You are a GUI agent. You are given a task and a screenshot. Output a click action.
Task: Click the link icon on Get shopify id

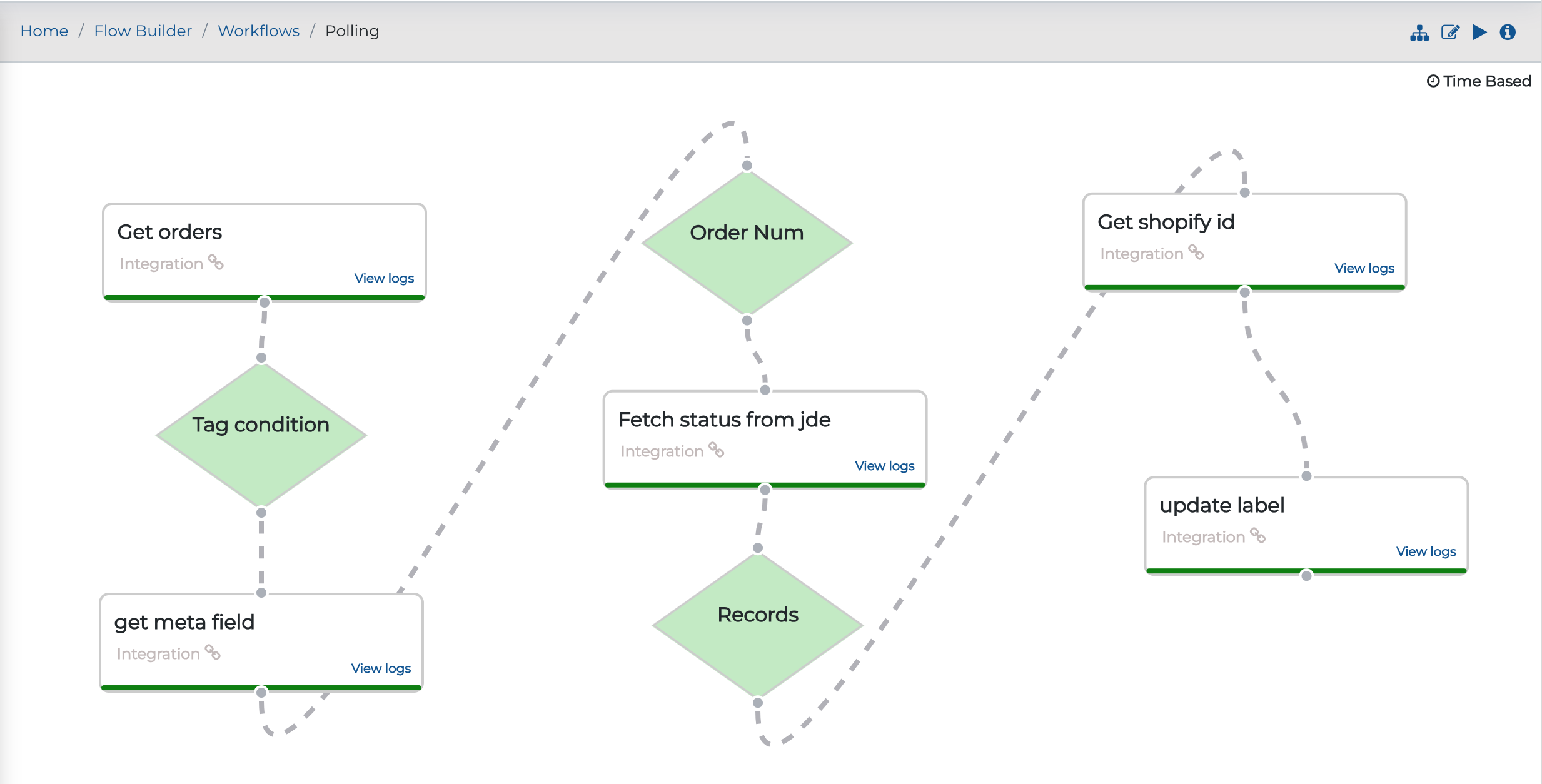(1196, 252)
